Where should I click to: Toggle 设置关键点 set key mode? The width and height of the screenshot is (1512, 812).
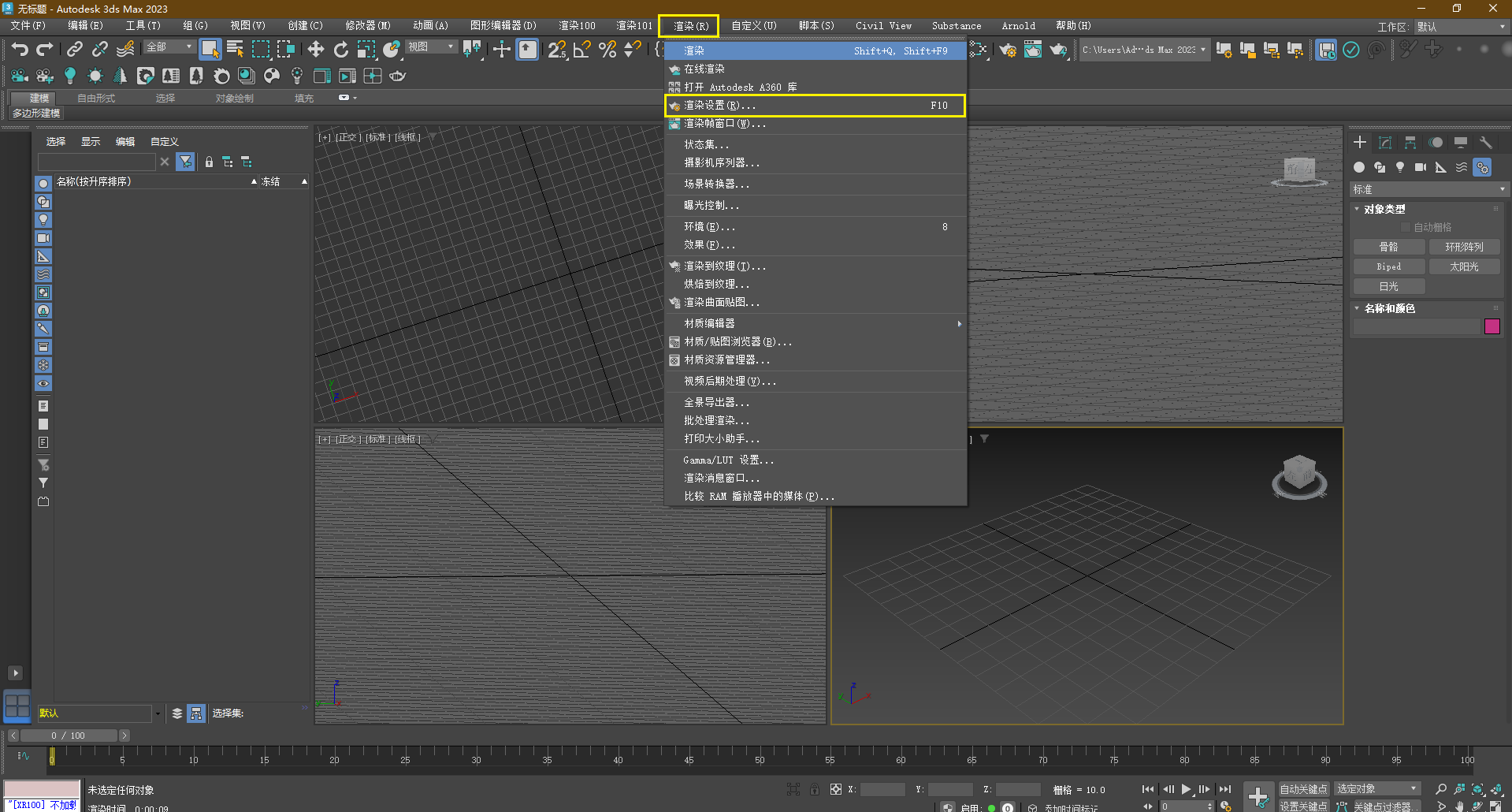click(1304, 806)
